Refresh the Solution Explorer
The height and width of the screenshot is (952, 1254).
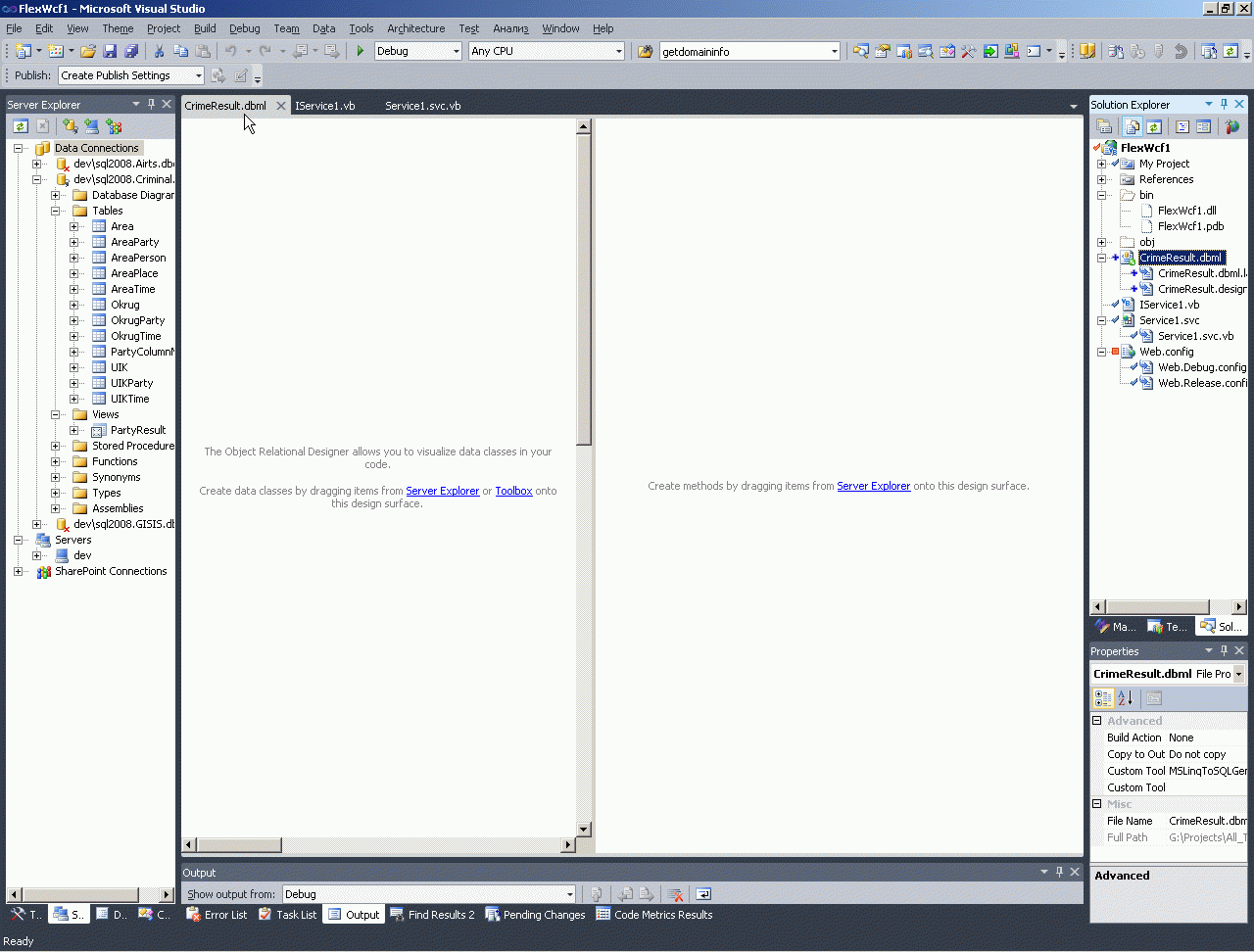pos(1154,126)
